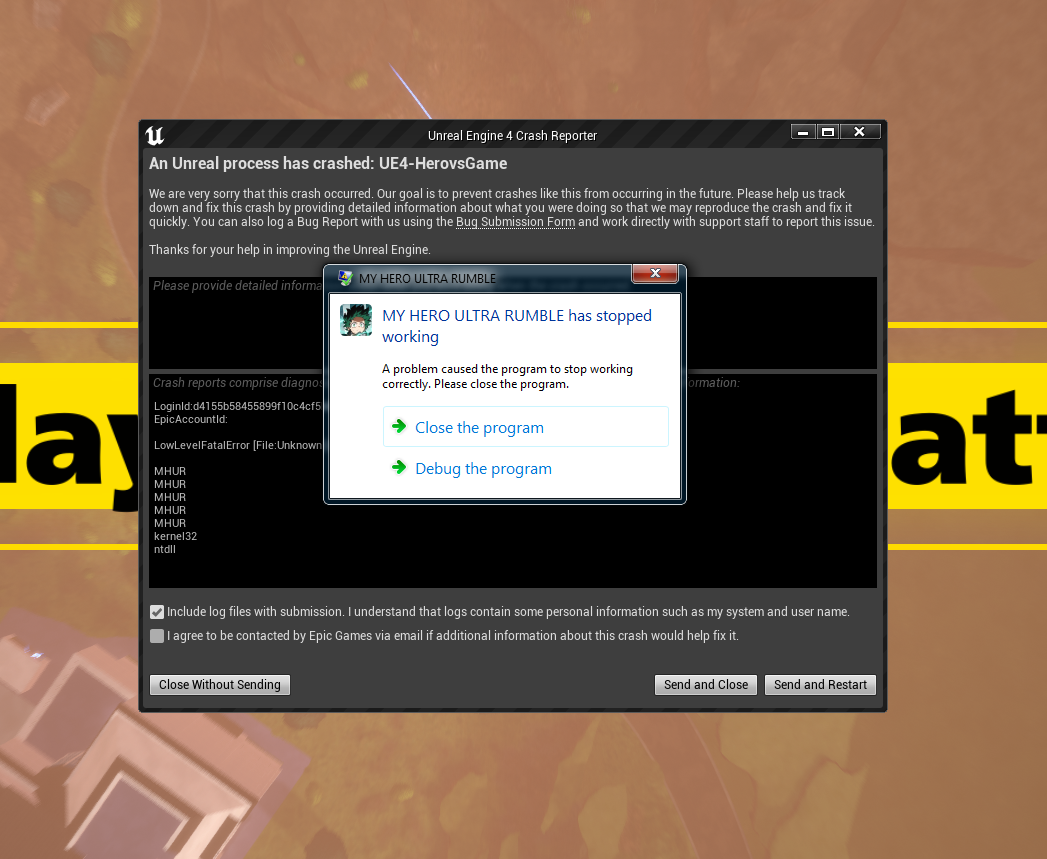Click Send and Restart button
The height and width of the screenshot is (859, 1047).
(x=820, y=685)
